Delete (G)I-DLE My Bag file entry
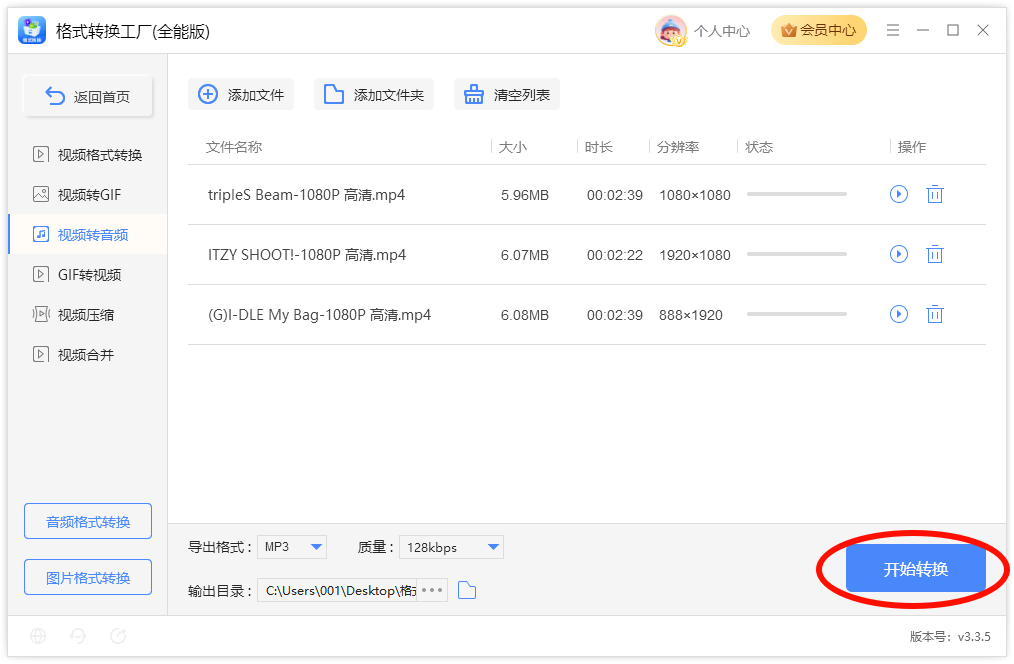This screenshot has width=1014, height=664. (x=934, y=314)
